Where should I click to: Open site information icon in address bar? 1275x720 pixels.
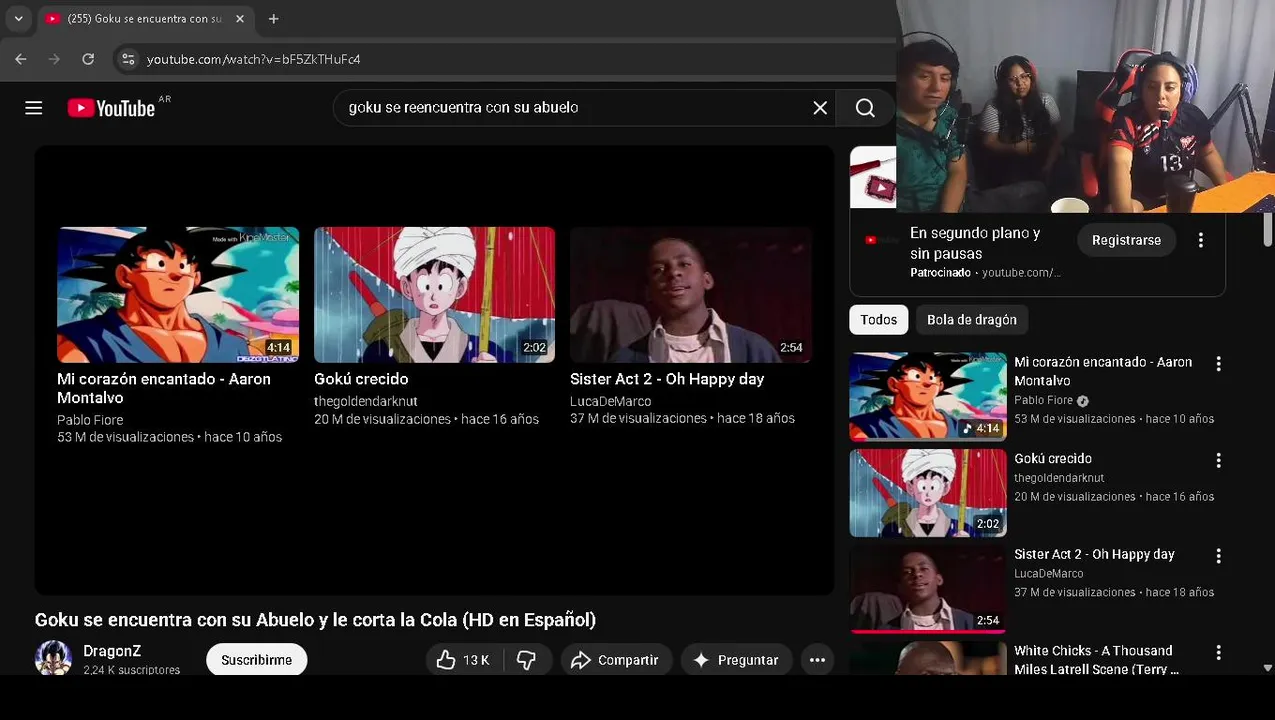pos(128,59)
